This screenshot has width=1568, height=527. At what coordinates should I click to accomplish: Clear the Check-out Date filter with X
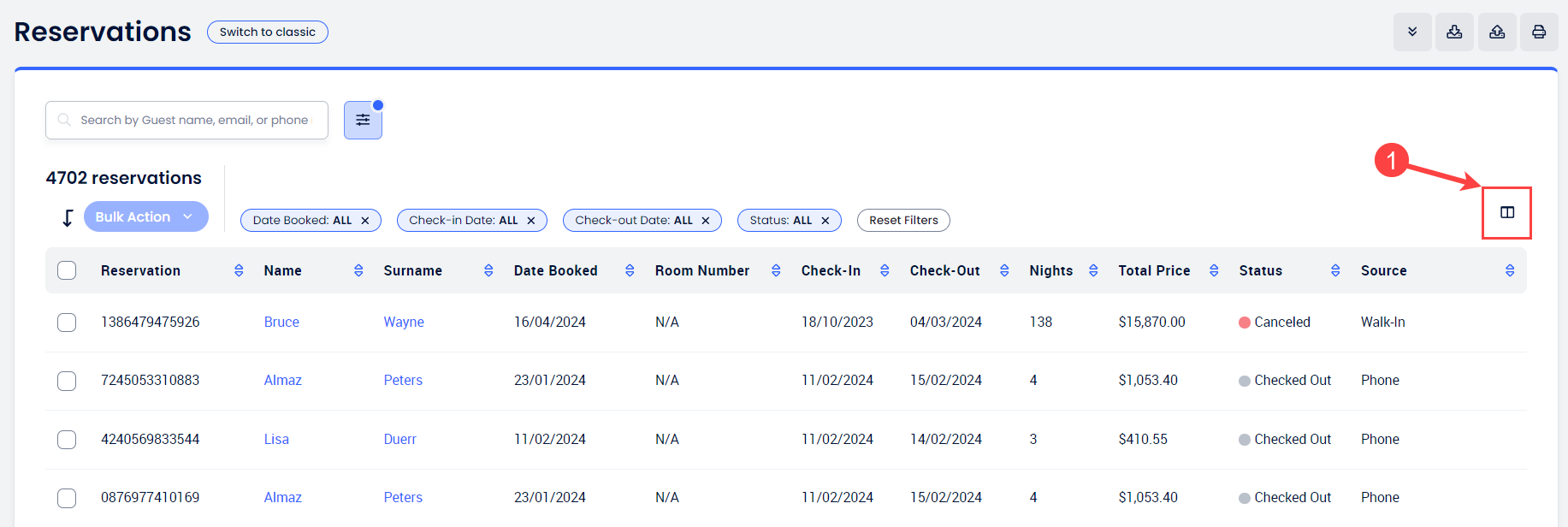706,221
